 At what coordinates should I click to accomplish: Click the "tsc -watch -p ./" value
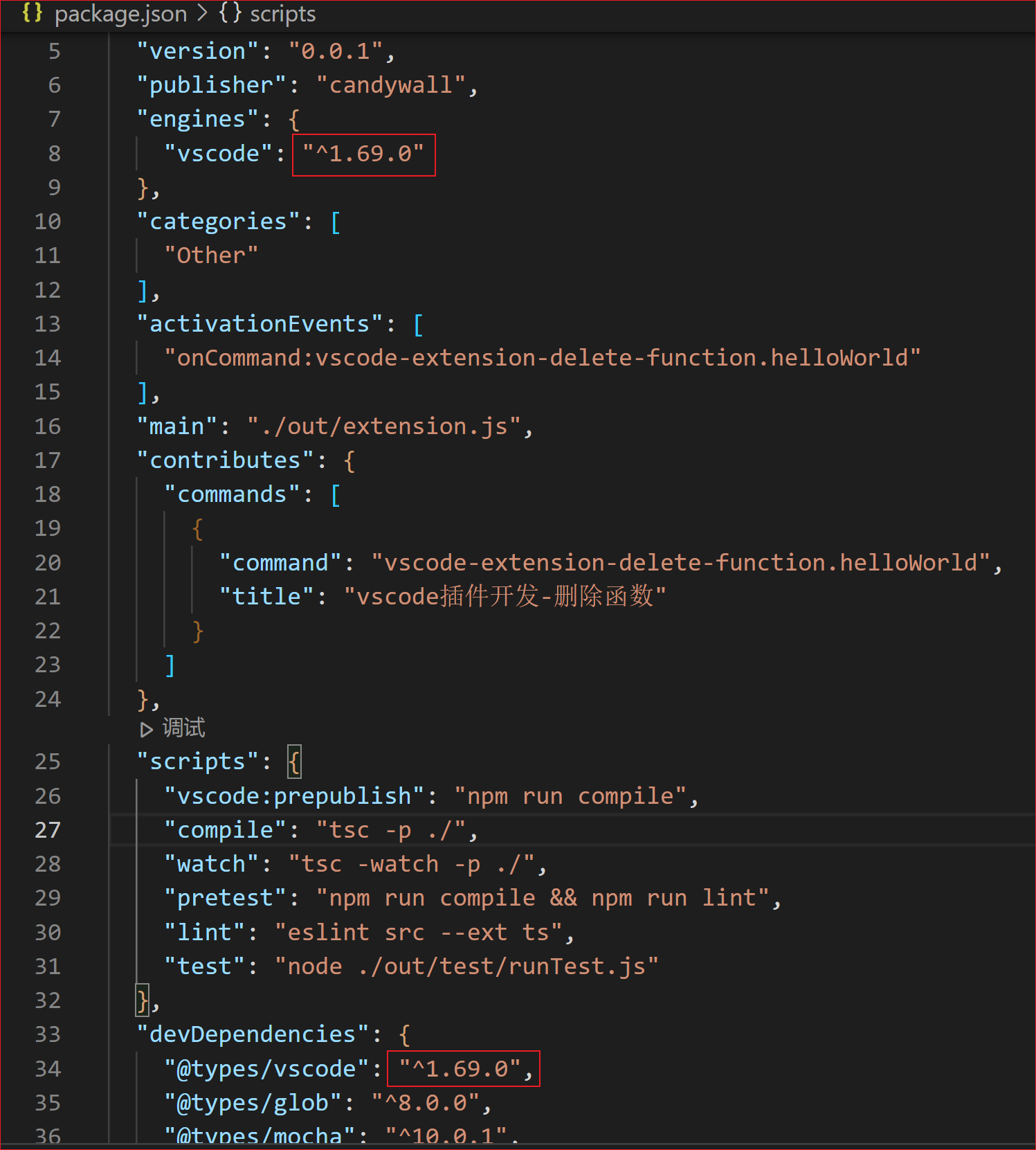(412, 864)
